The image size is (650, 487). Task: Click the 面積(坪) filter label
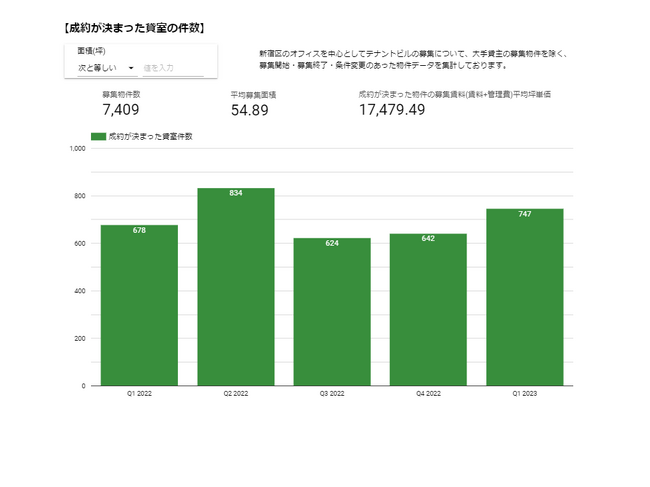(92, 49)
